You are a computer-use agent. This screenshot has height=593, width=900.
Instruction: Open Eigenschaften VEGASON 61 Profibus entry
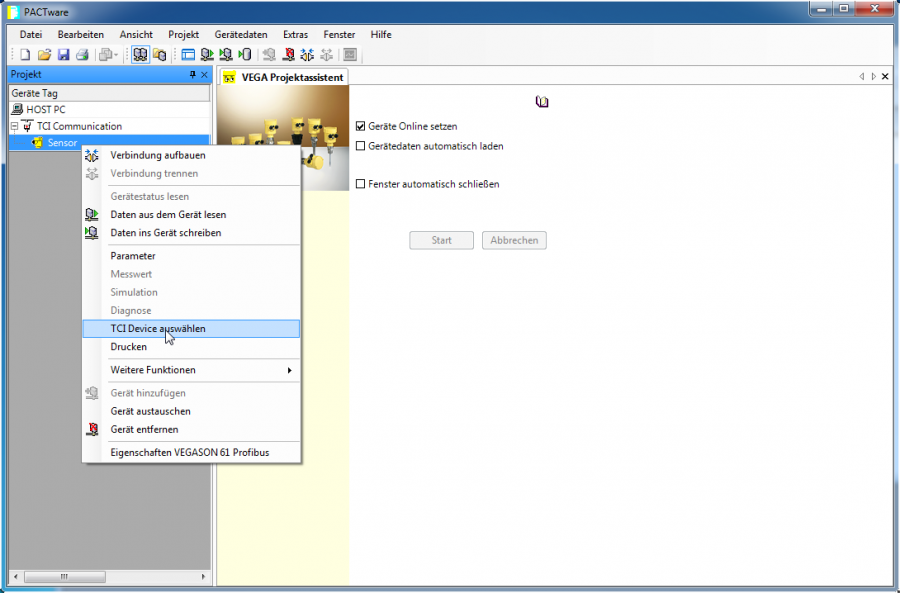[x=189, y=452]
